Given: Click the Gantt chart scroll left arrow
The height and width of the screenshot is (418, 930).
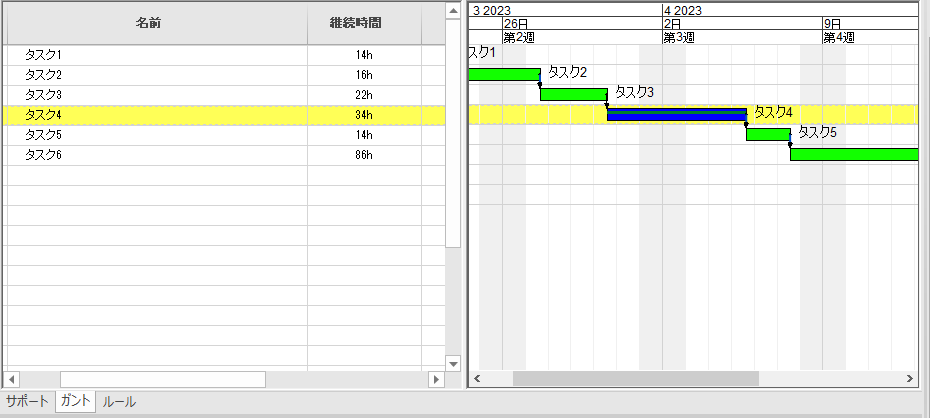Looking at the screenshot, I should pos(476,378).
